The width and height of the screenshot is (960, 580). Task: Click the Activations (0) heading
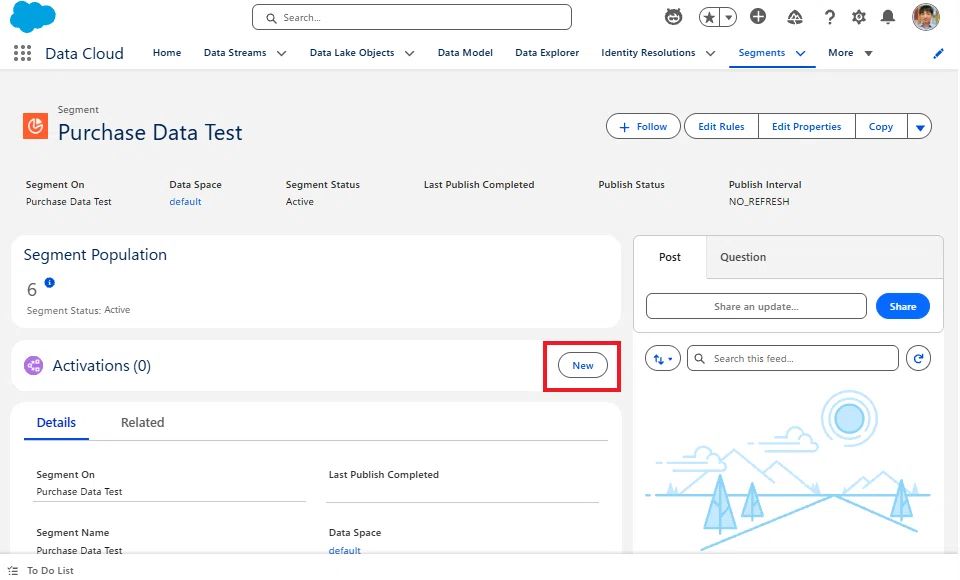(x=102, y=366)
